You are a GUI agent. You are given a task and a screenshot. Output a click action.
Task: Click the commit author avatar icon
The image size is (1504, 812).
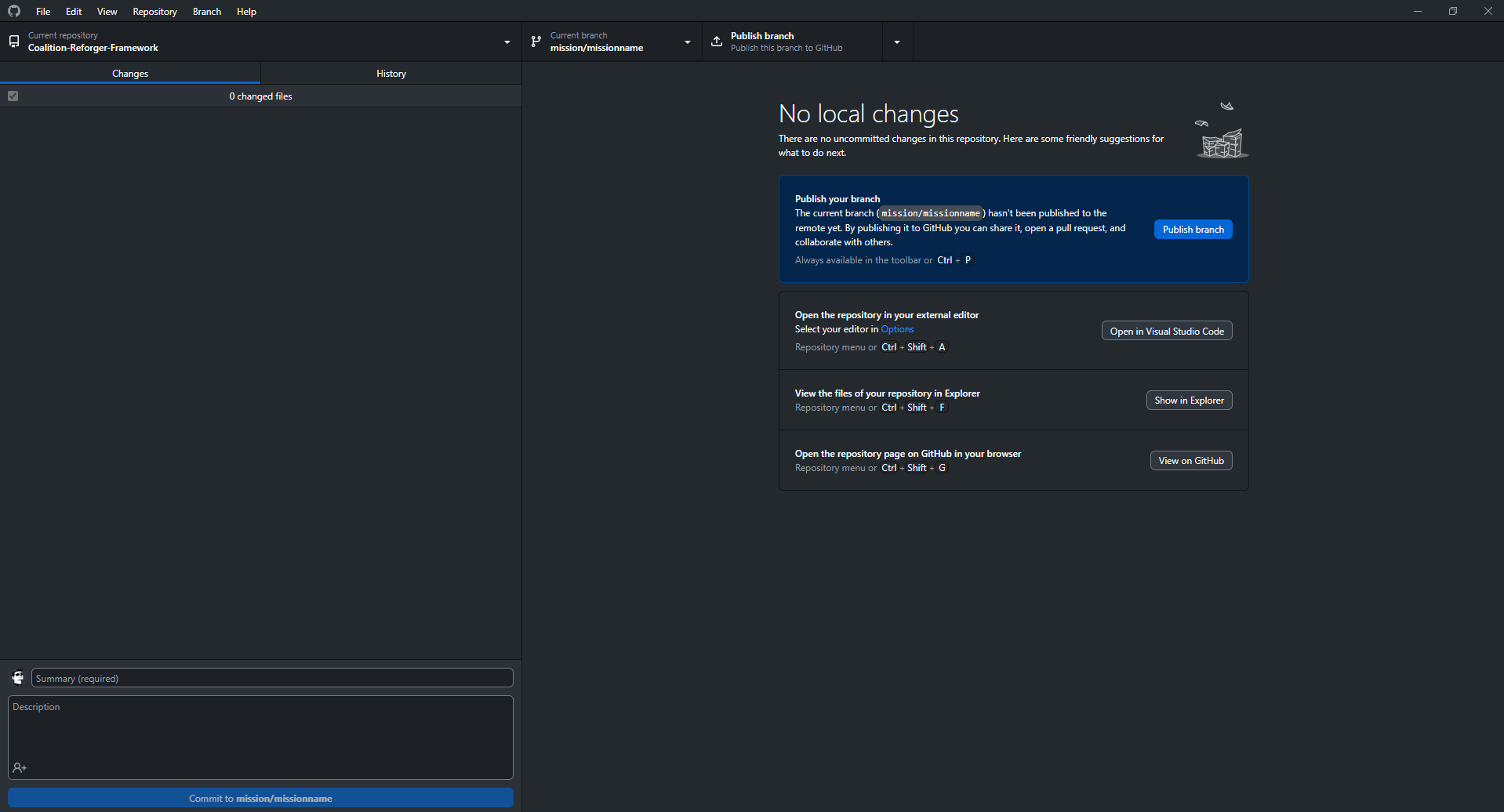[17, 678]
